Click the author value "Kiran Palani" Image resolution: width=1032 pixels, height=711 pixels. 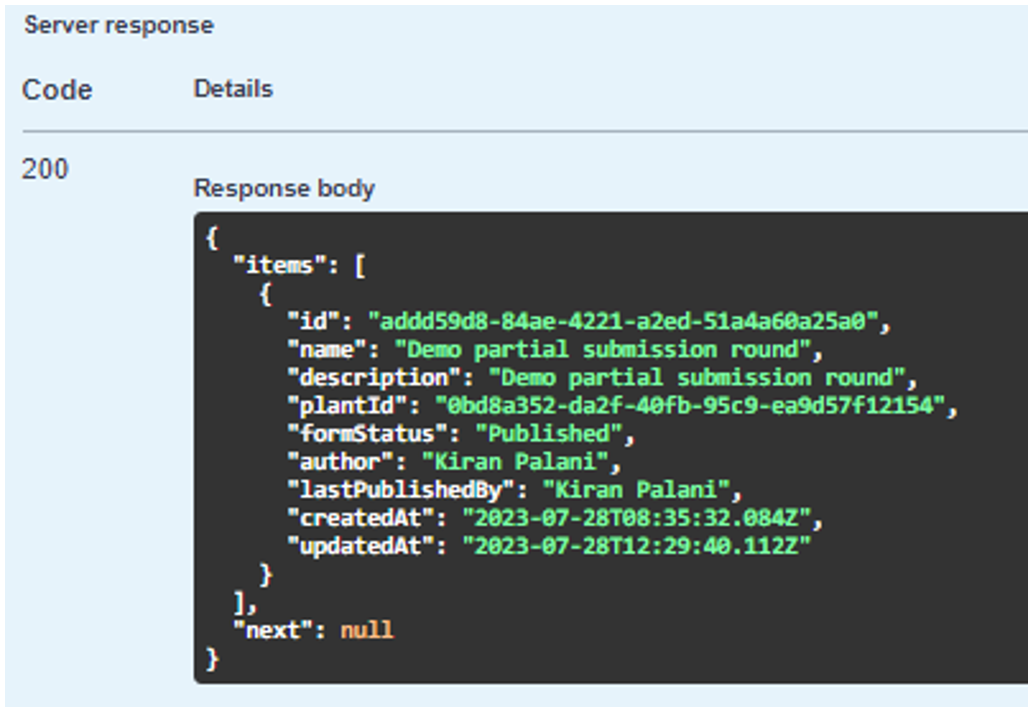point(520,462)
